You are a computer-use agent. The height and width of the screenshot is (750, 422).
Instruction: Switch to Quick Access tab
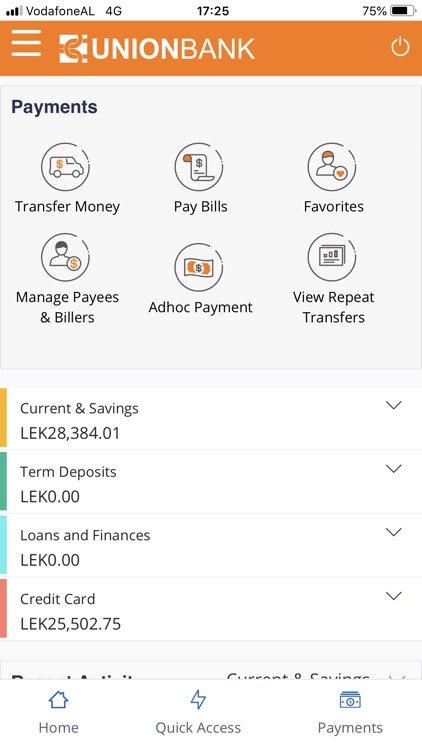coord(198,713)
